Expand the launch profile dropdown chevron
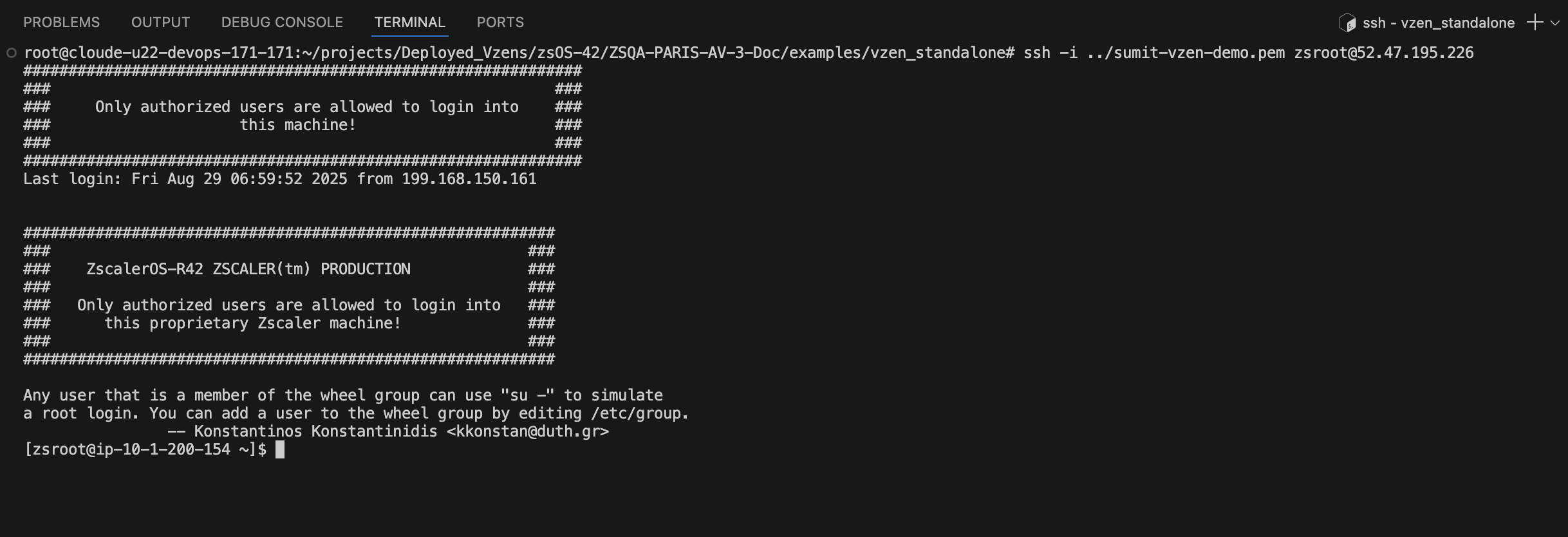Screen dimensions: 1568x537 1555,23
